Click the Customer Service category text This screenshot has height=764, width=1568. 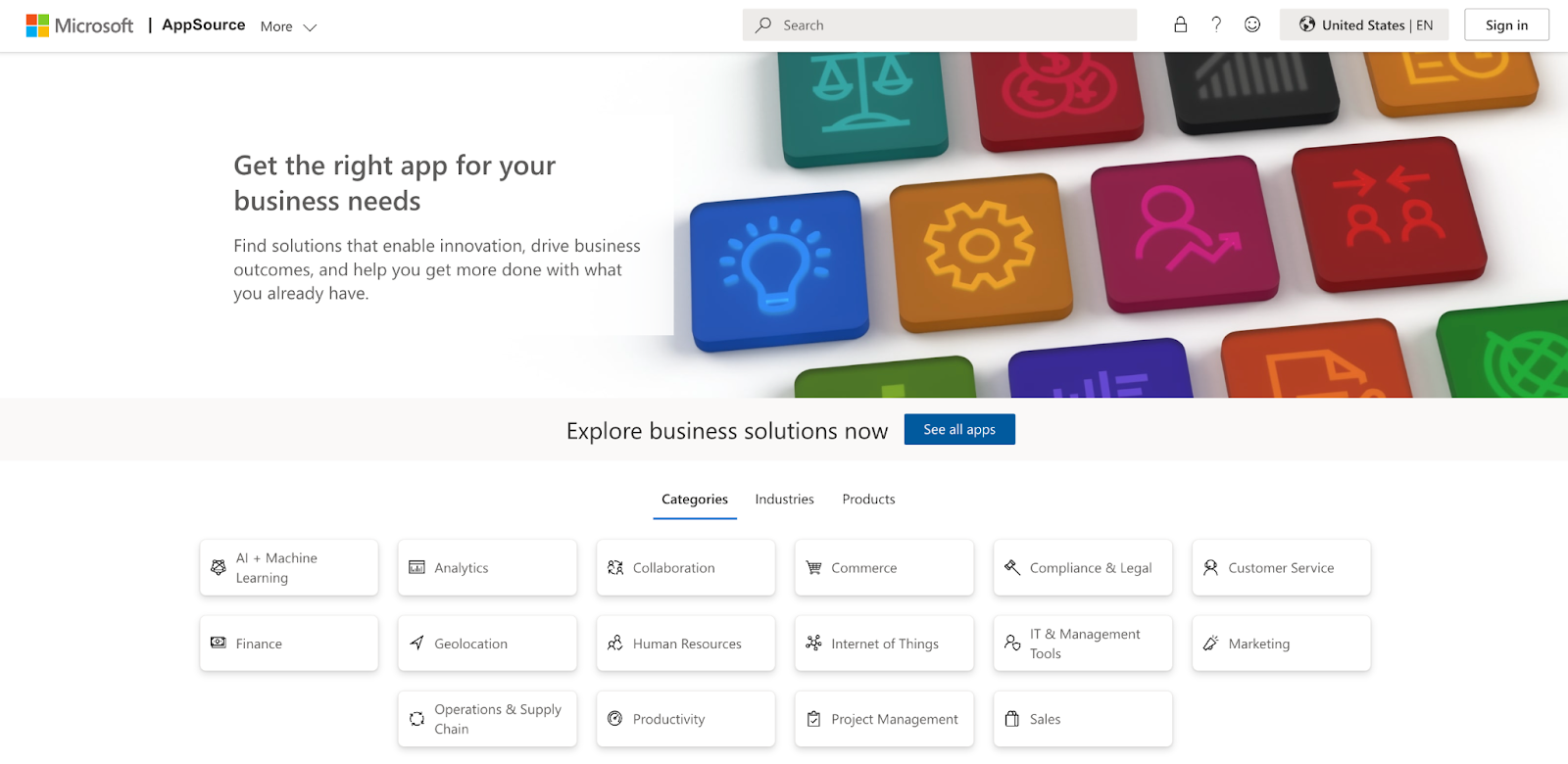(1281, 567)
